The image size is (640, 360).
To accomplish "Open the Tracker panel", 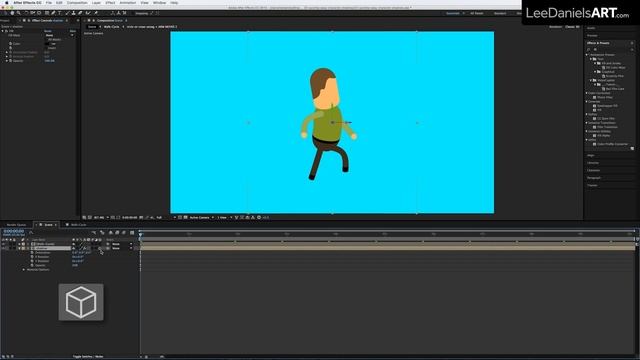I will point(592,185).
